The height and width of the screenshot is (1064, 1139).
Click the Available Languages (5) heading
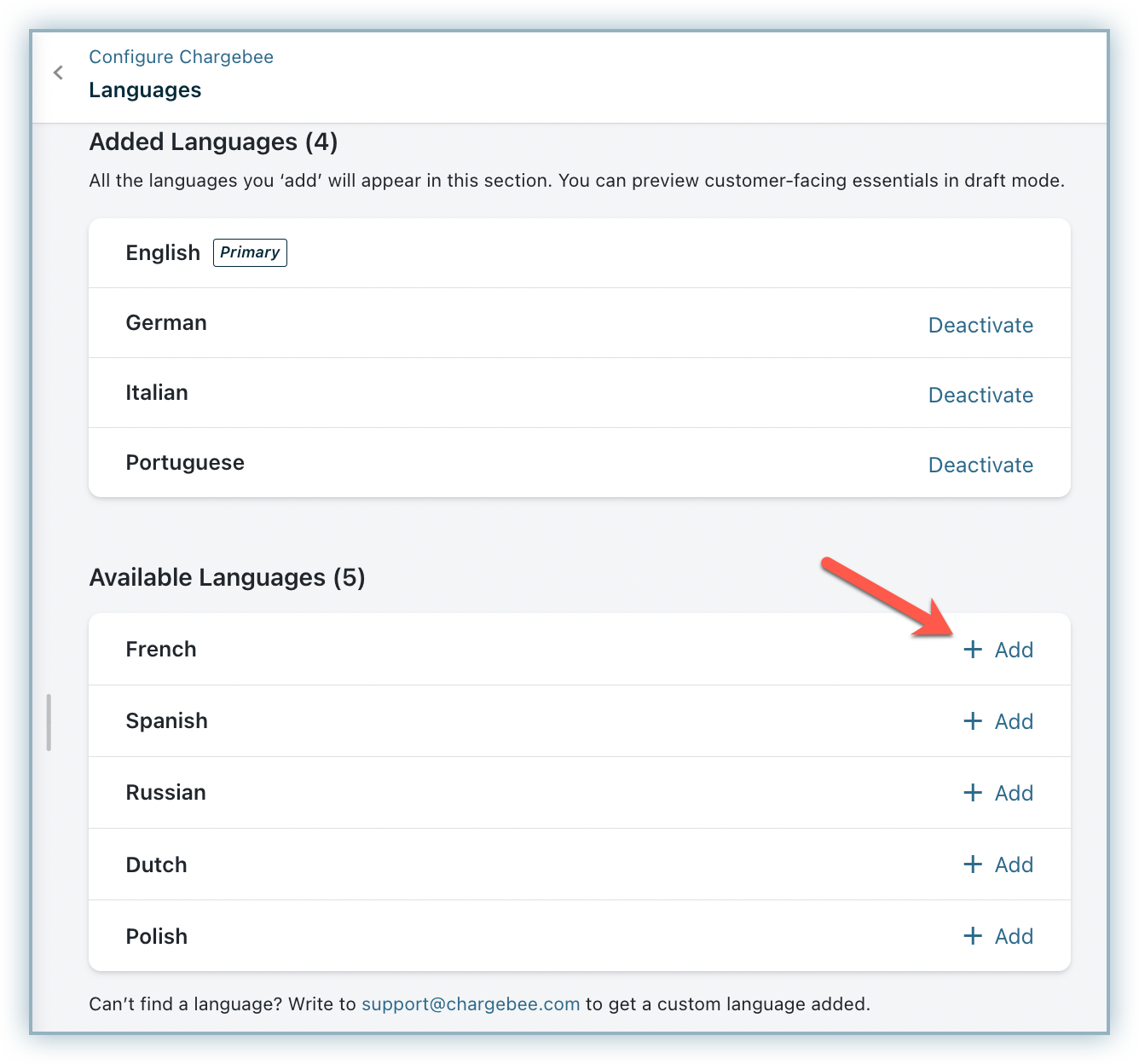pyautogui.click(x=227, y=577)
